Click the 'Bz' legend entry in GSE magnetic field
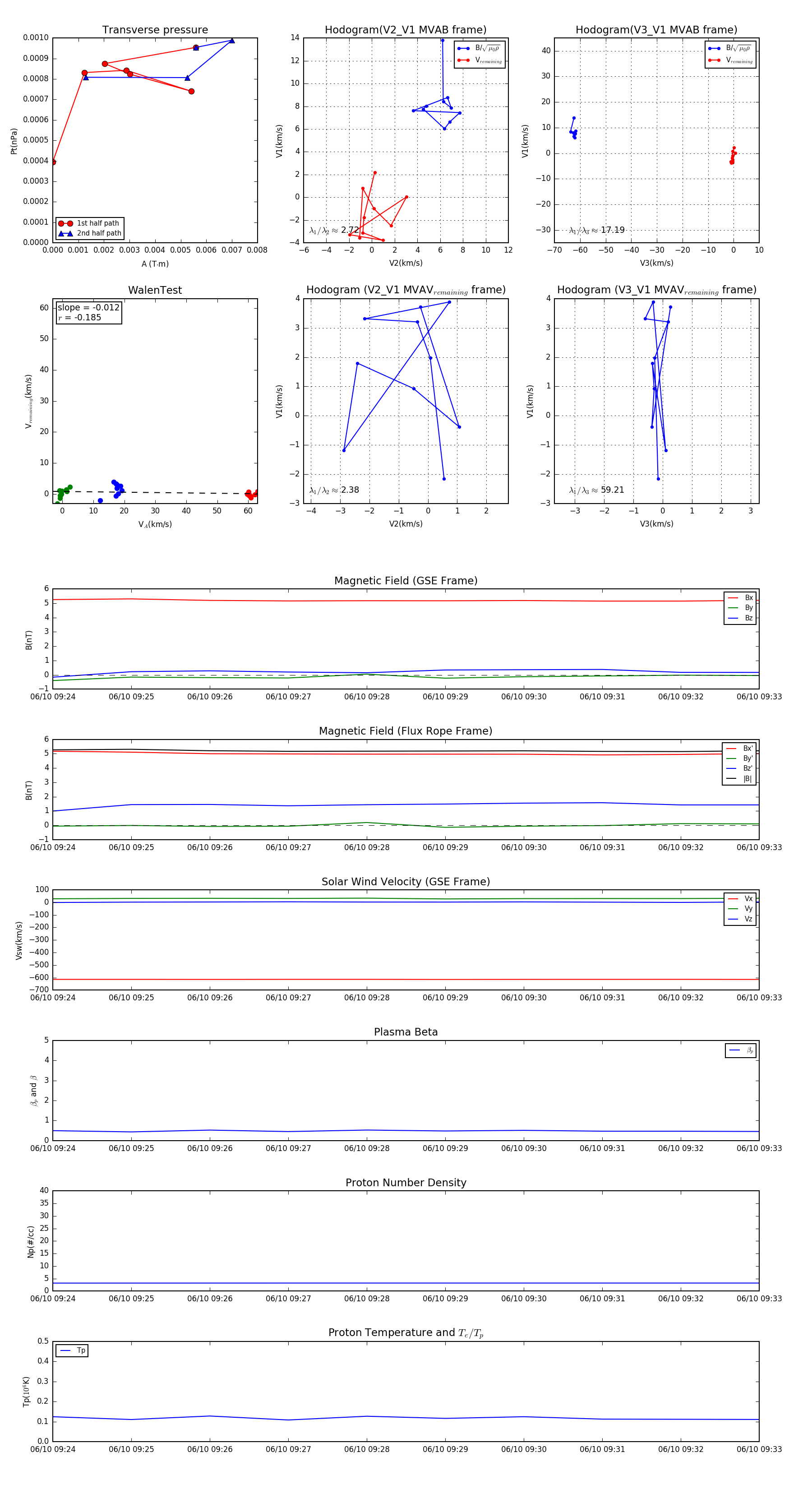Screen dimensions: 812x1489 point(740,618)
